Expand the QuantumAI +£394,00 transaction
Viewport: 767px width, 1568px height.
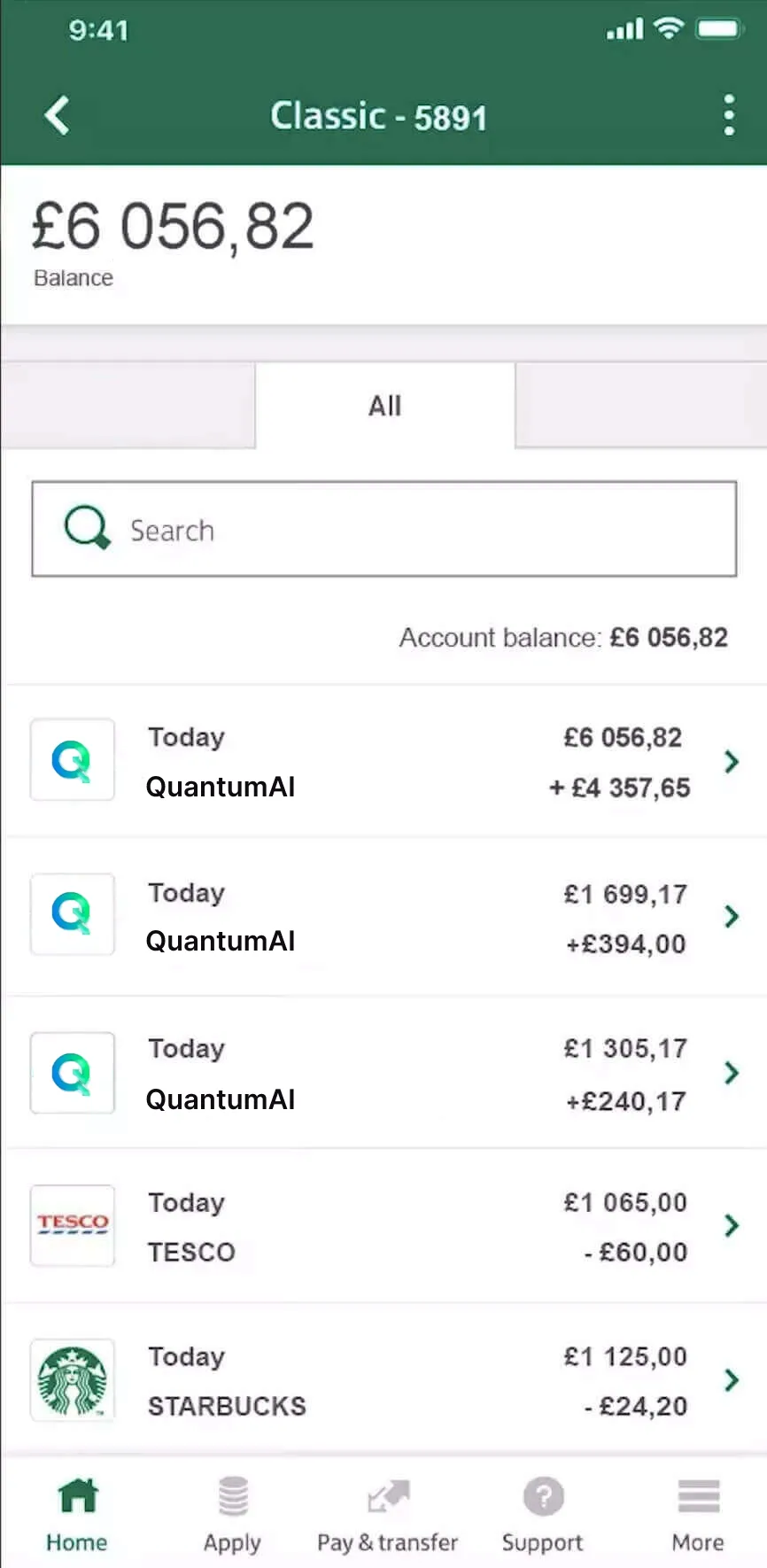pyautogui.click(x=732, y=916)
